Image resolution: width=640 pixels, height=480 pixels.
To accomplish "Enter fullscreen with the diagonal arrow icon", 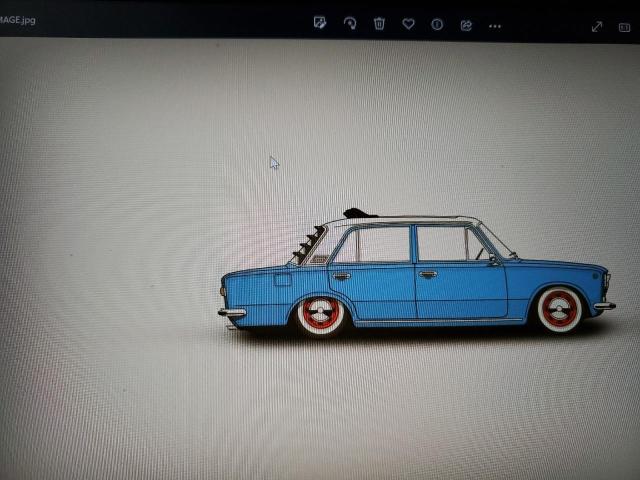I will tap(597, 27).
